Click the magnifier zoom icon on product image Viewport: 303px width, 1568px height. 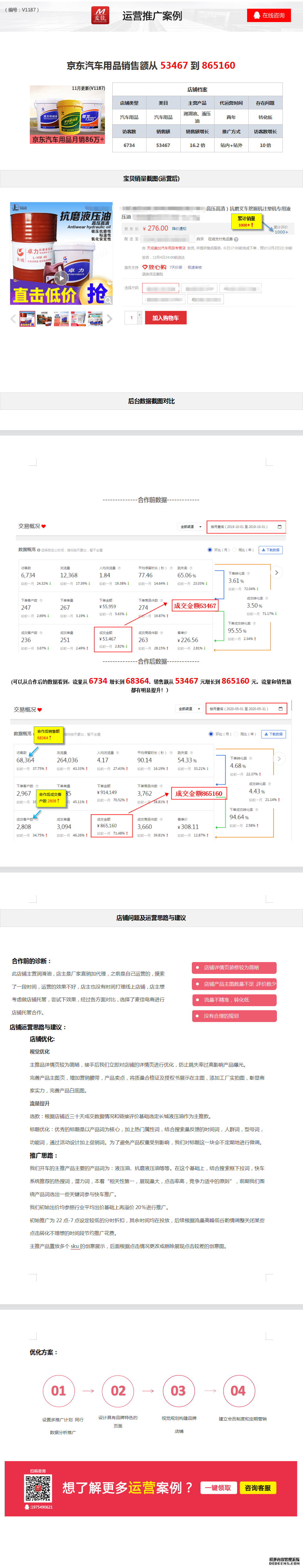(x=108, y=300)
